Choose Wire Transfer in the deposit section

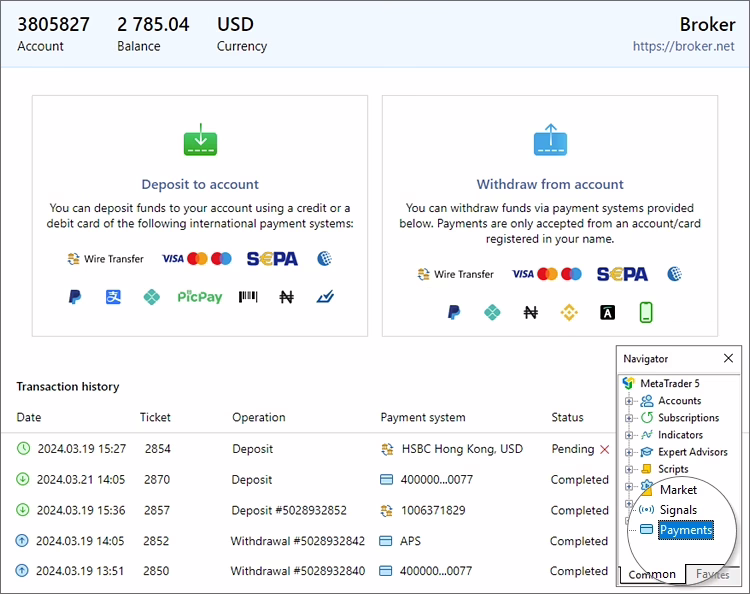pyautogui.click(x=105, y=259)
